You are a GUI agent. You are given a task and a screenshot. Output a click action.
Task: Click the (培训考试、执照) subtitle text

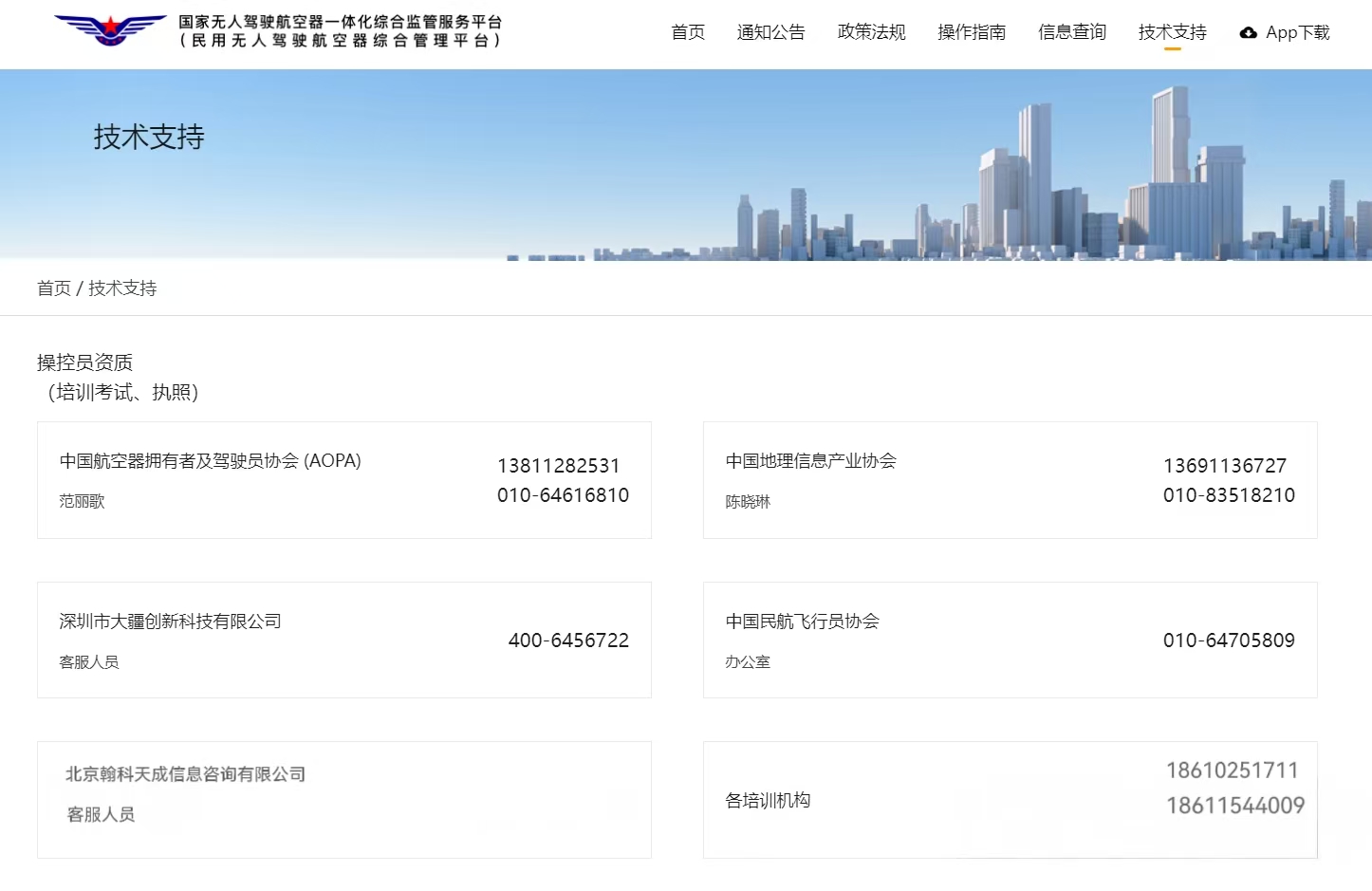(122, 392)
